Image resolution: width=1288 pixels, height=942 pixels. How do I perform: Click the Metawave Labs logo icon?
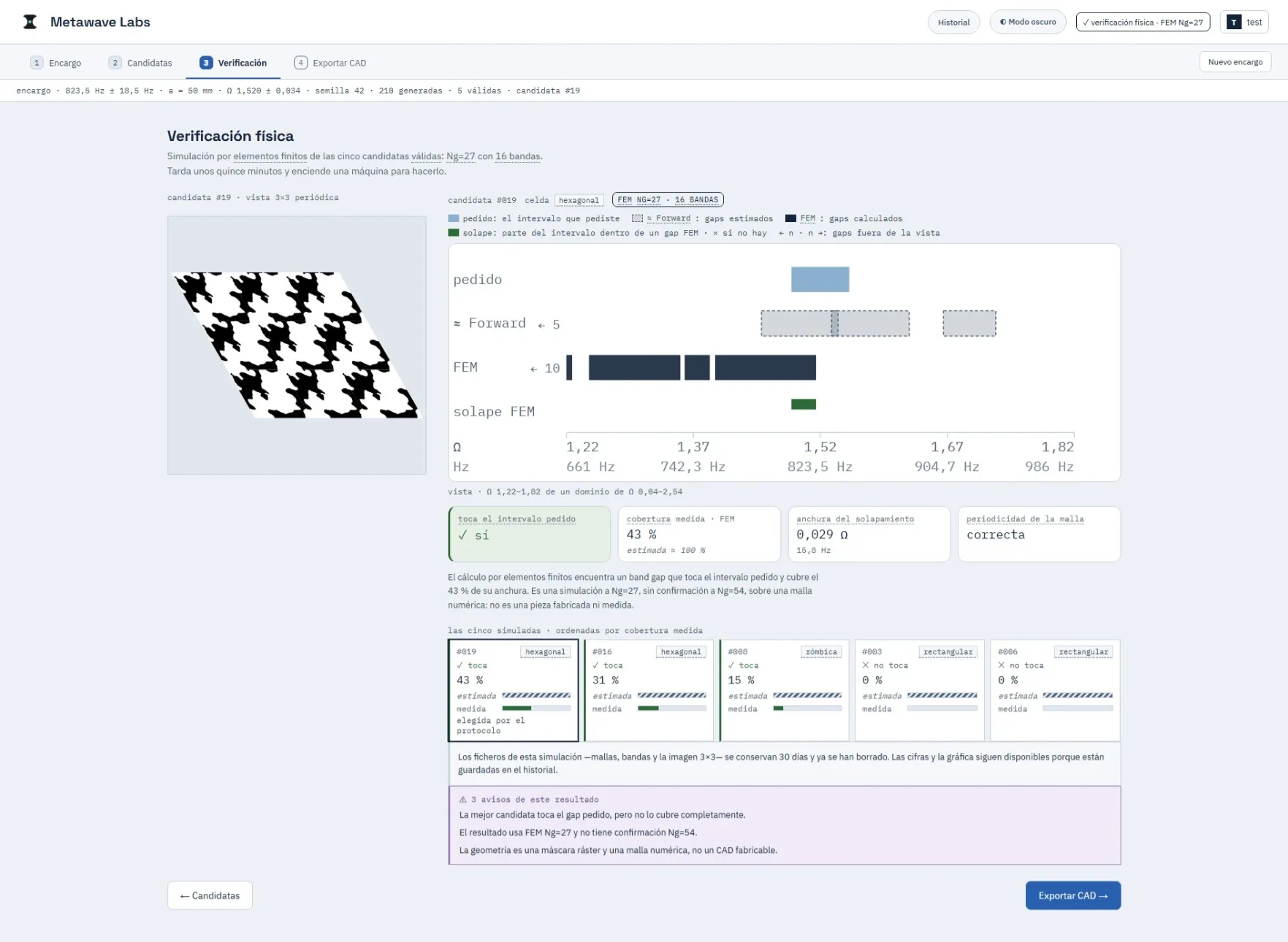30,22
